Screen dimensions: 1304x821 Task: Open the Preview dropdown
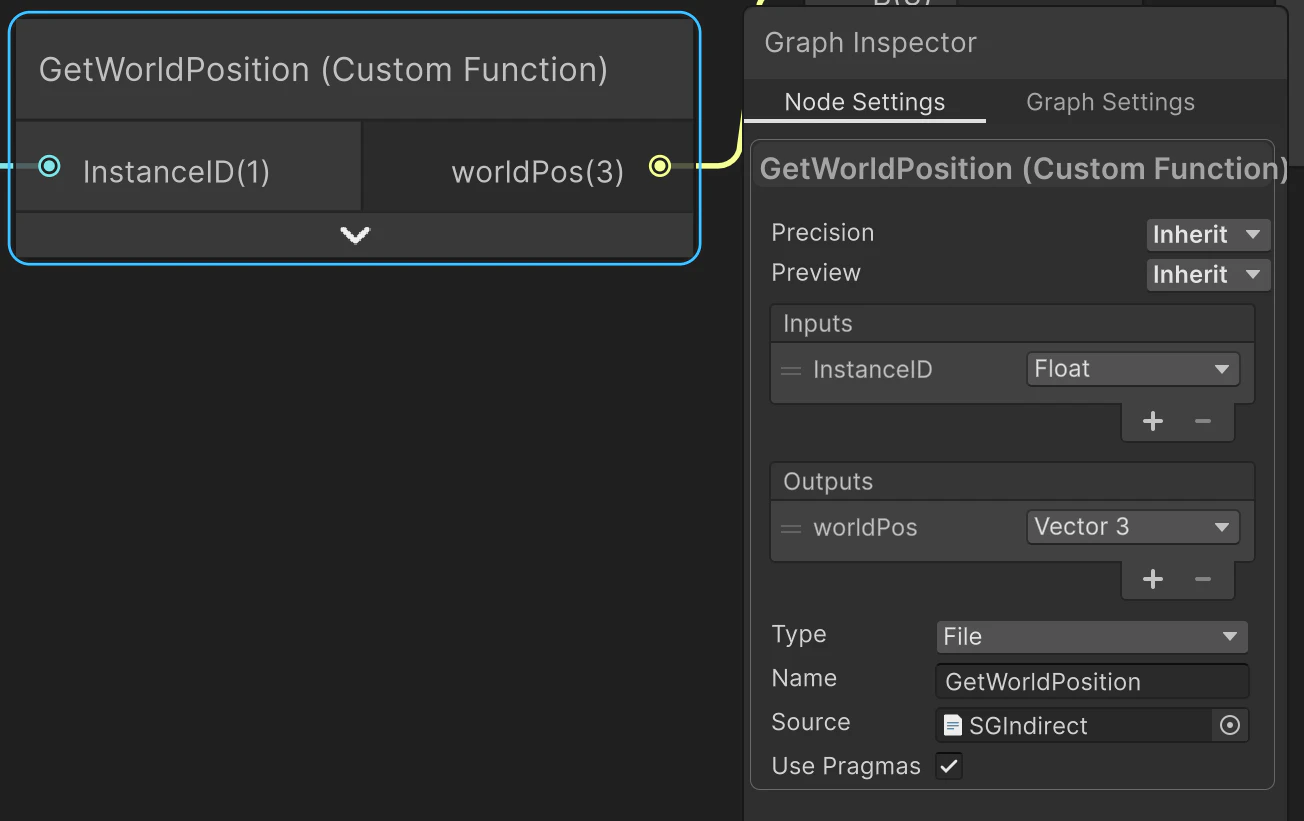tap(1208, 275)
